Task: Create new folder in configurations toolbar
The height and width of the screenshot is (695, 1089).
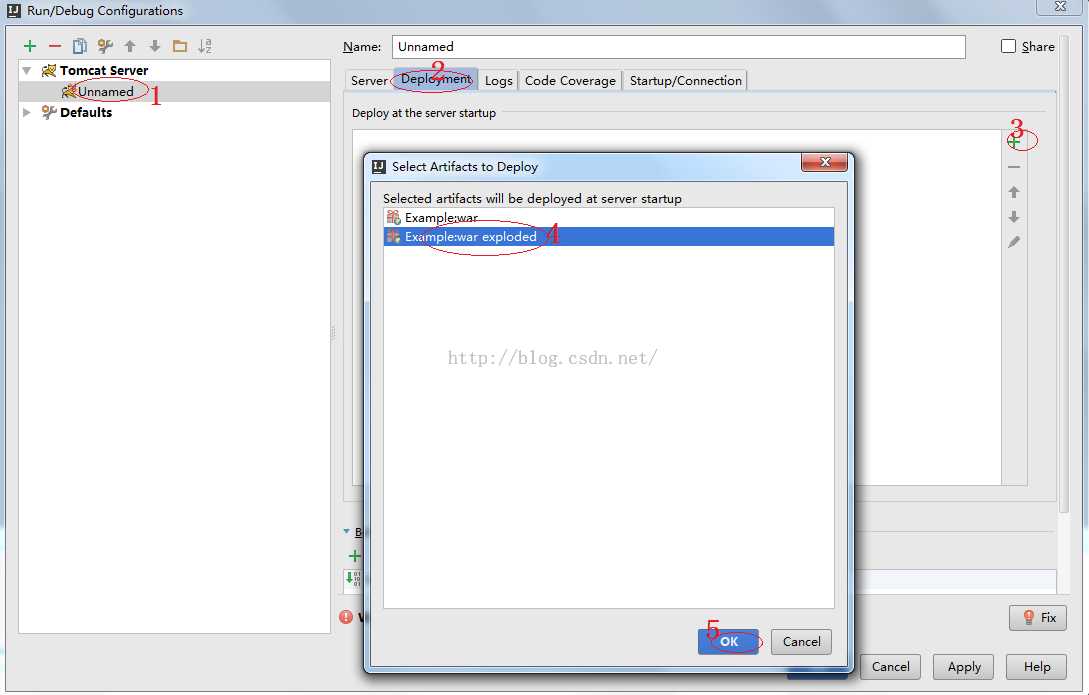Action: coord(180,47)
